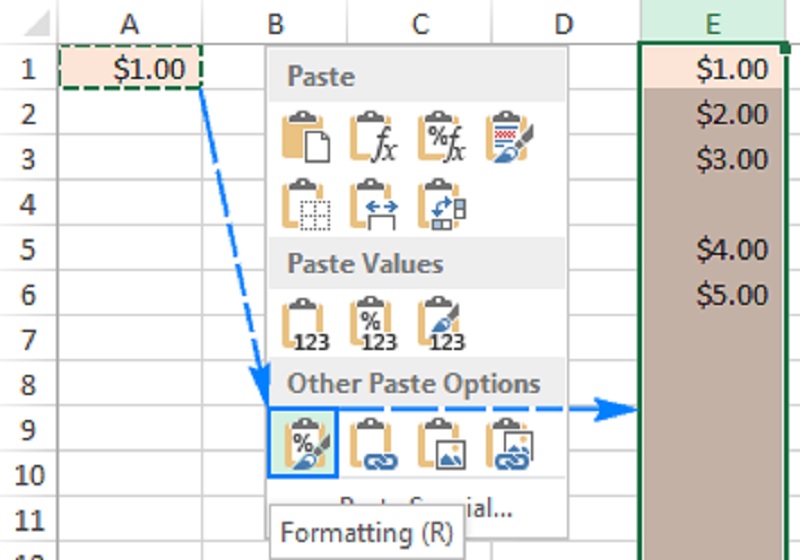Screen dimensions: 800x560
Task: Click the standard Paste clipboard icon
Action: coord(305,137)
